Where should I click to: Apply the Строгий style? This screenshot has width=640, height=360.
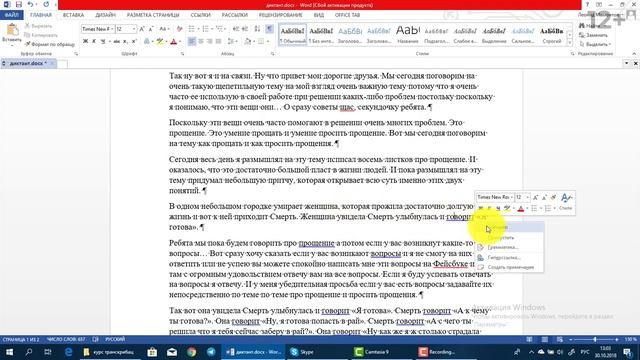pos(552,35)
